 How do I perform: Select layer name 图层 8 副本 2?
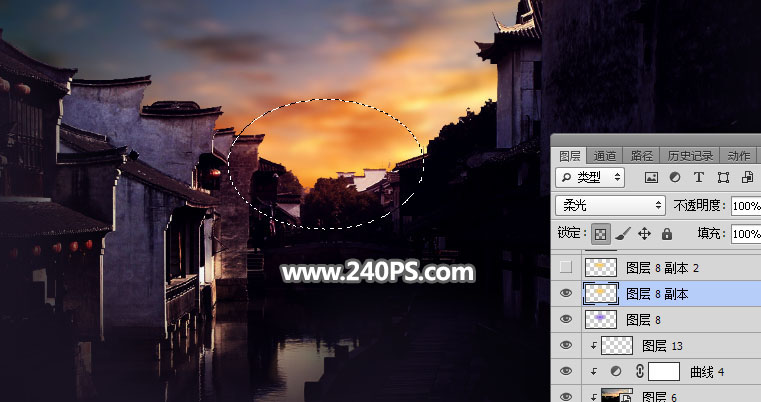click(662, 268)
